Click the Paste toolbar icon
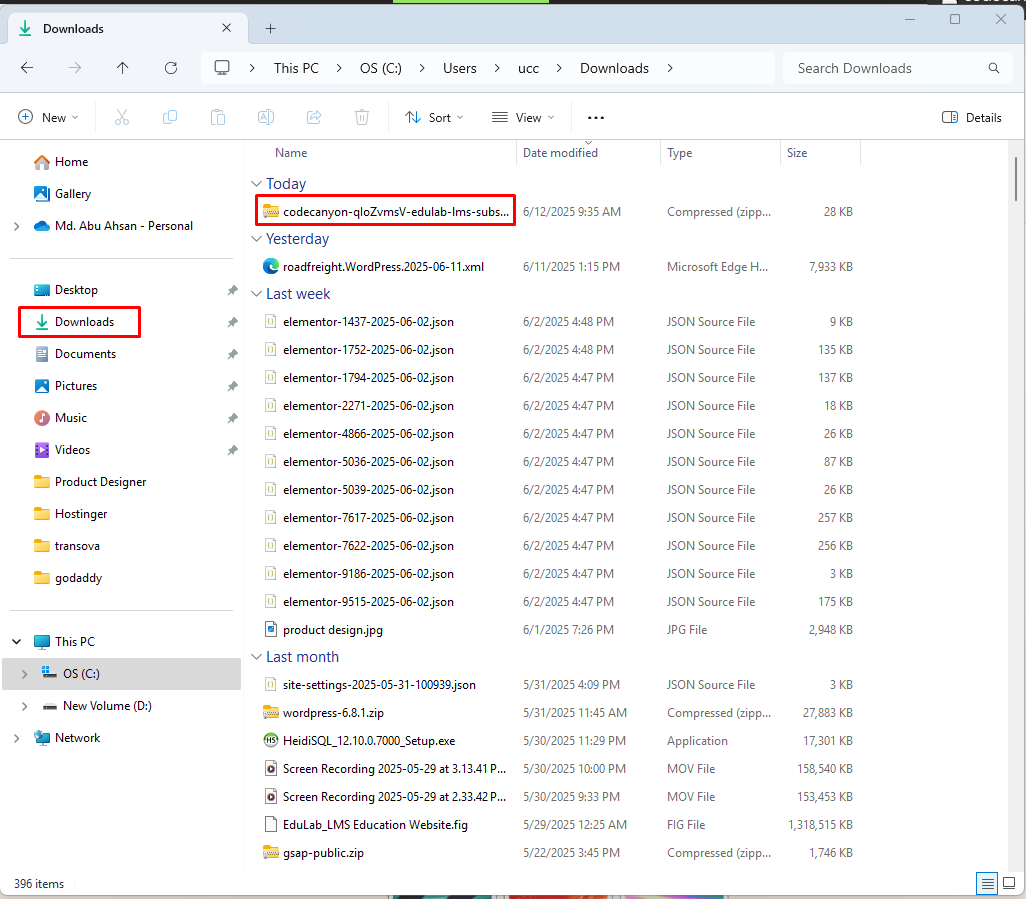The width and height of the screenshot is (1026, 899). pyautogui.click(x=218, y=117)
